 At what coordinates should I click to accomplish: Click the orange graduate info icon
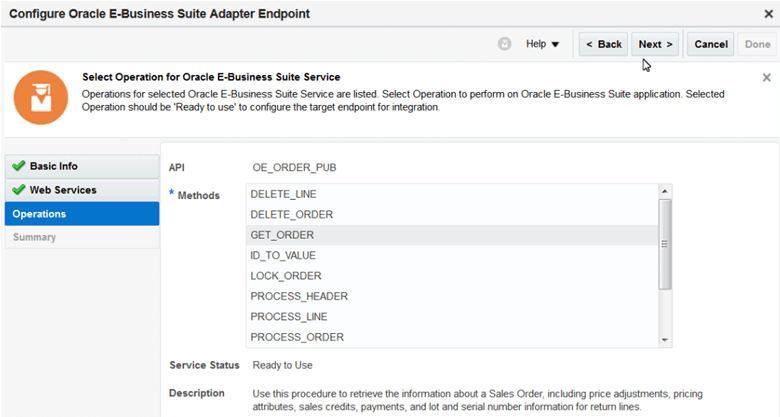click(41, 98)
